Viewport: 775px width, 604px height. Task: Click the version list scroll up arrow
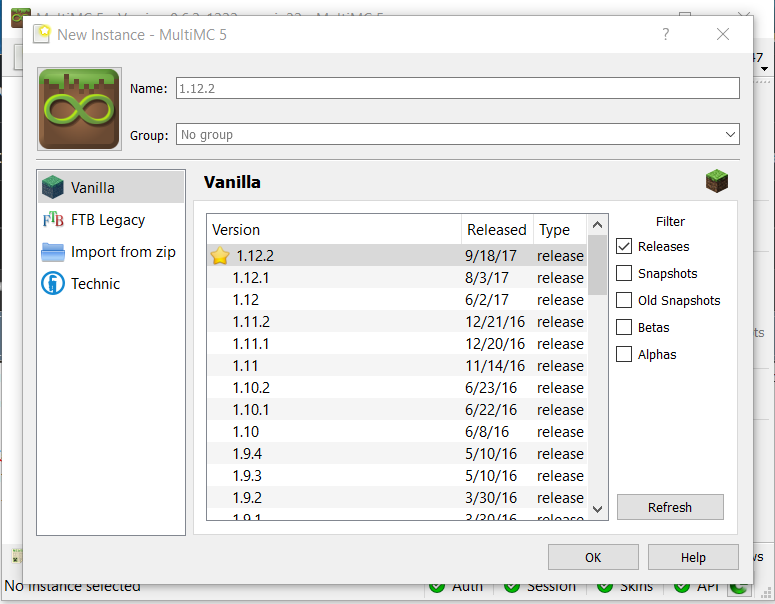[x=597, y=225]
